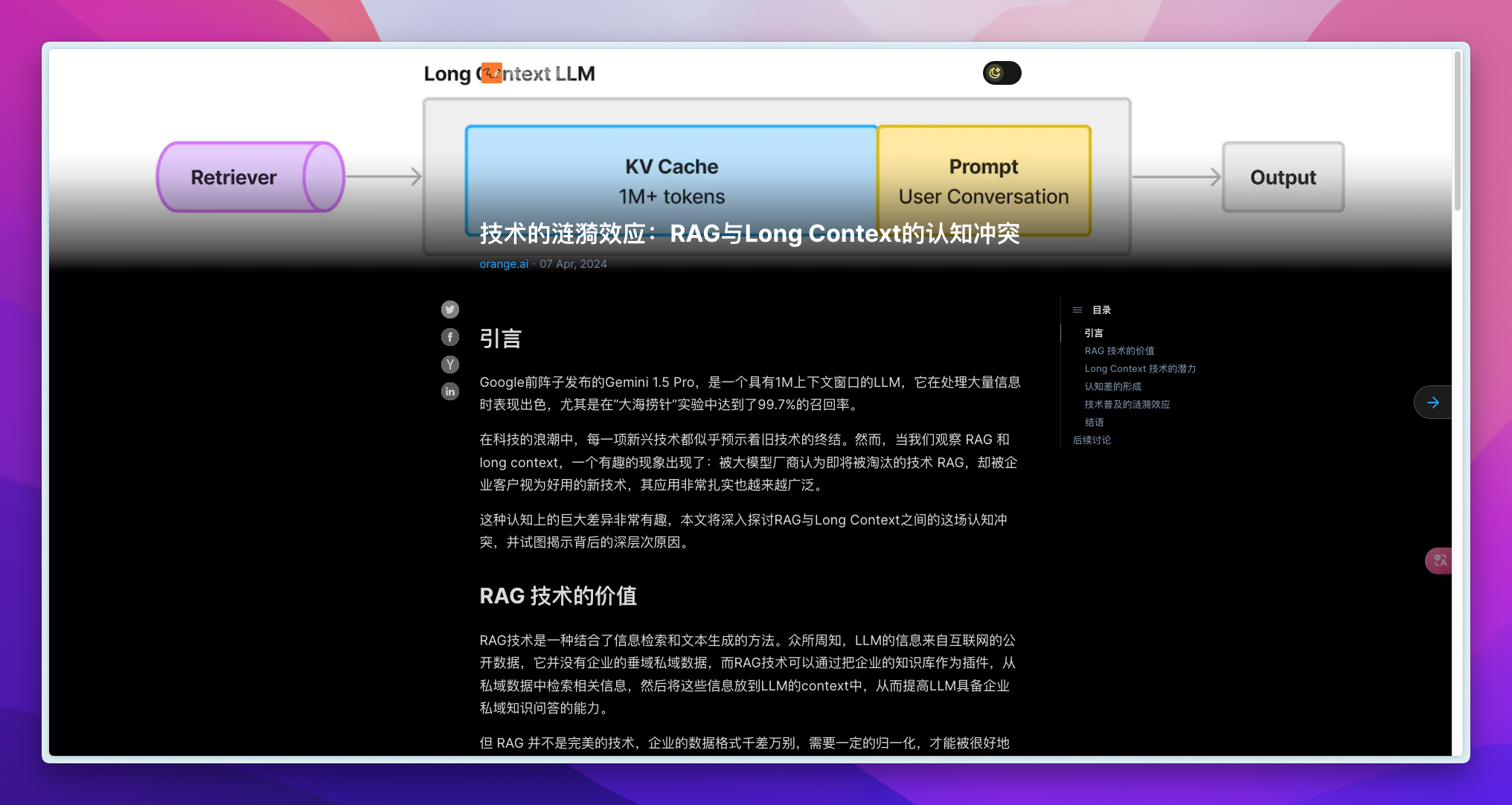Viewport: 1512px width, 805px height.
Task: Click the Prompt User Conversation box
Action: pos(984,181)
